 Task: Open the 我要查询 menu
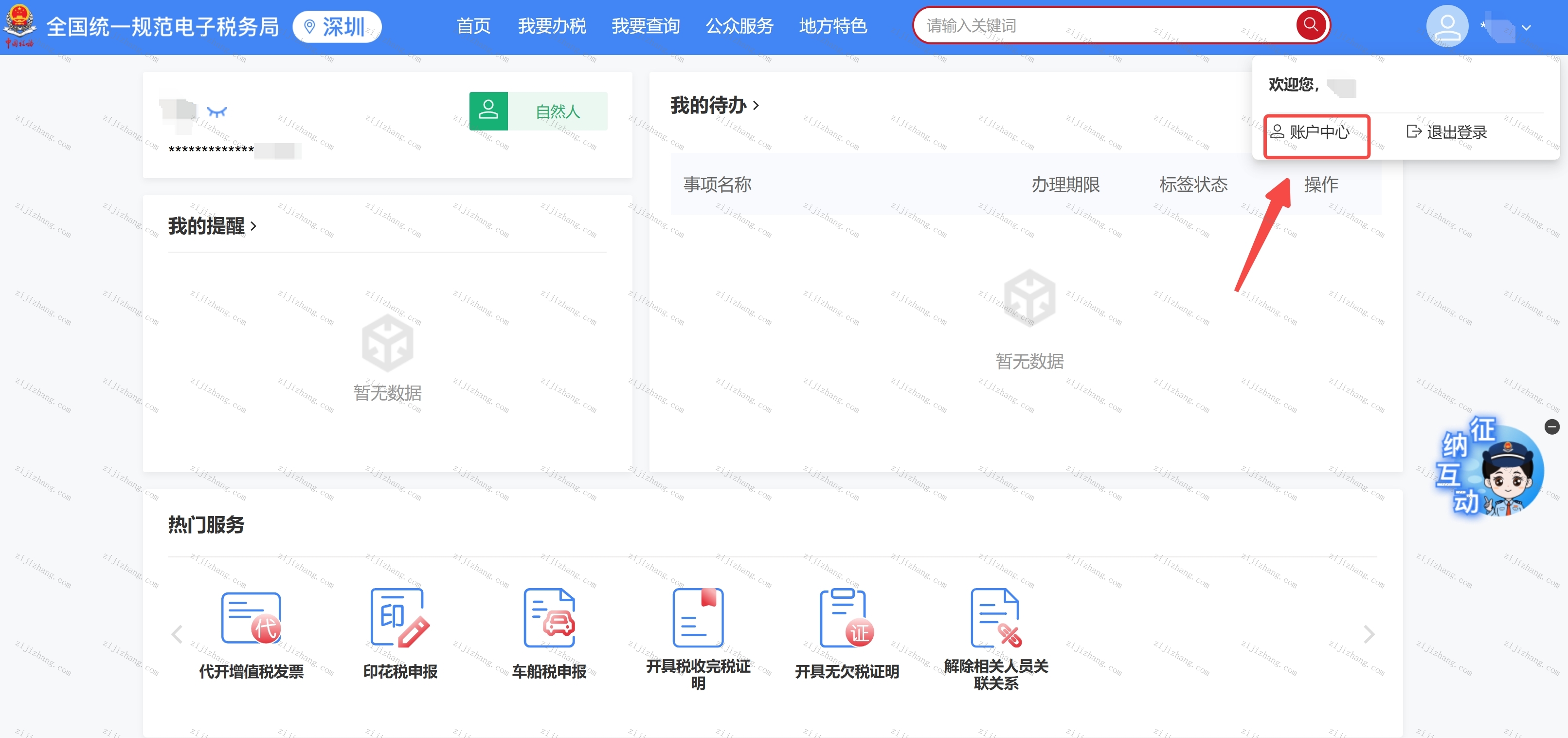(x=645, y=26)
